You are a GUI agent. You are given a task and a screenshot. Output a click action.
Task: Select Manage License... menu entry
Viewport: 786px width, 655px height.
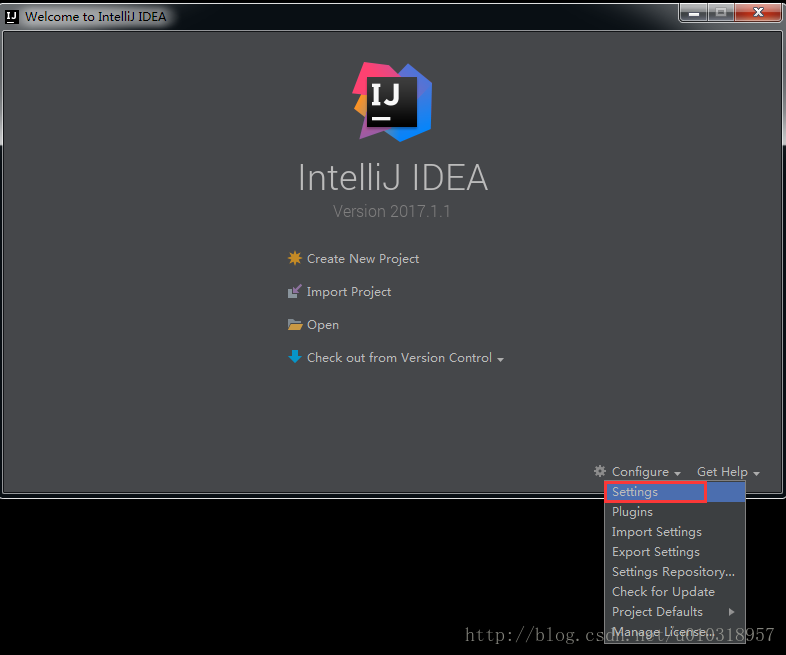coord(675,632)
